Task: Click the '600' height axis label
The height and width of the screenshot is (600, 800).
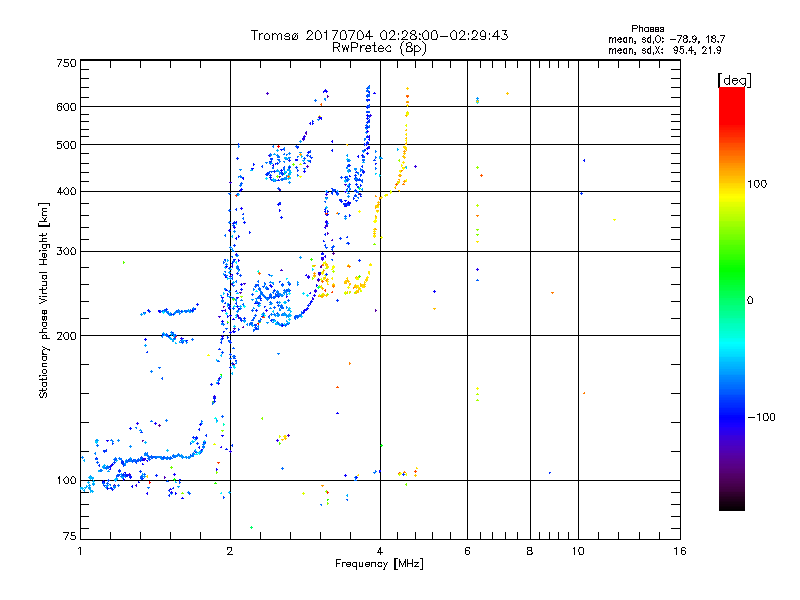Action: (66, 107)
